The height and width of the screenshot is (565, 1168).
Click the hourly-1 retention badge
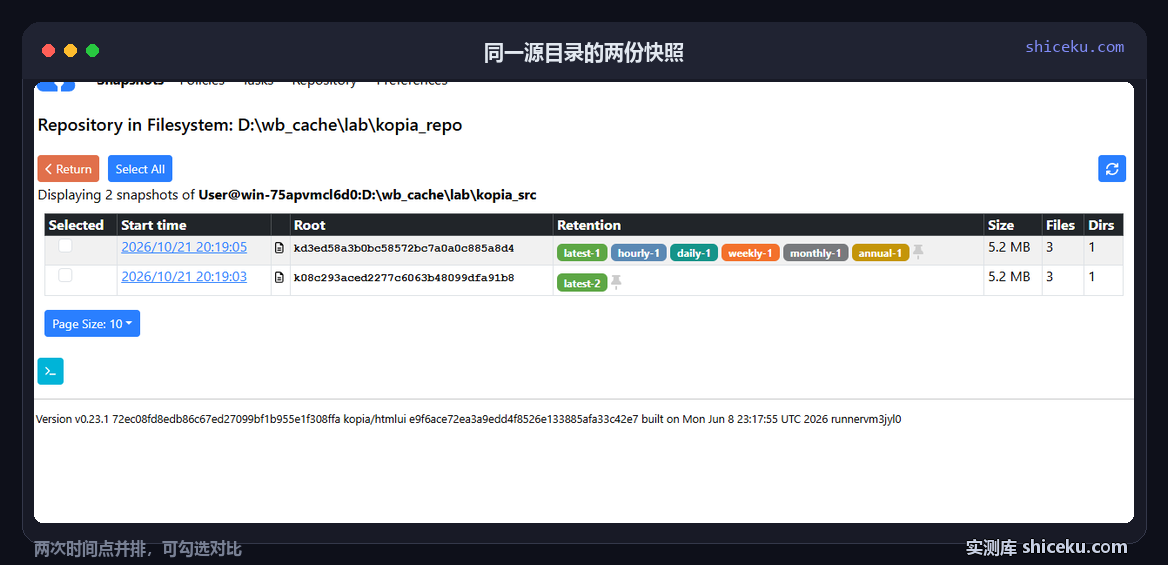coord(638,253)
